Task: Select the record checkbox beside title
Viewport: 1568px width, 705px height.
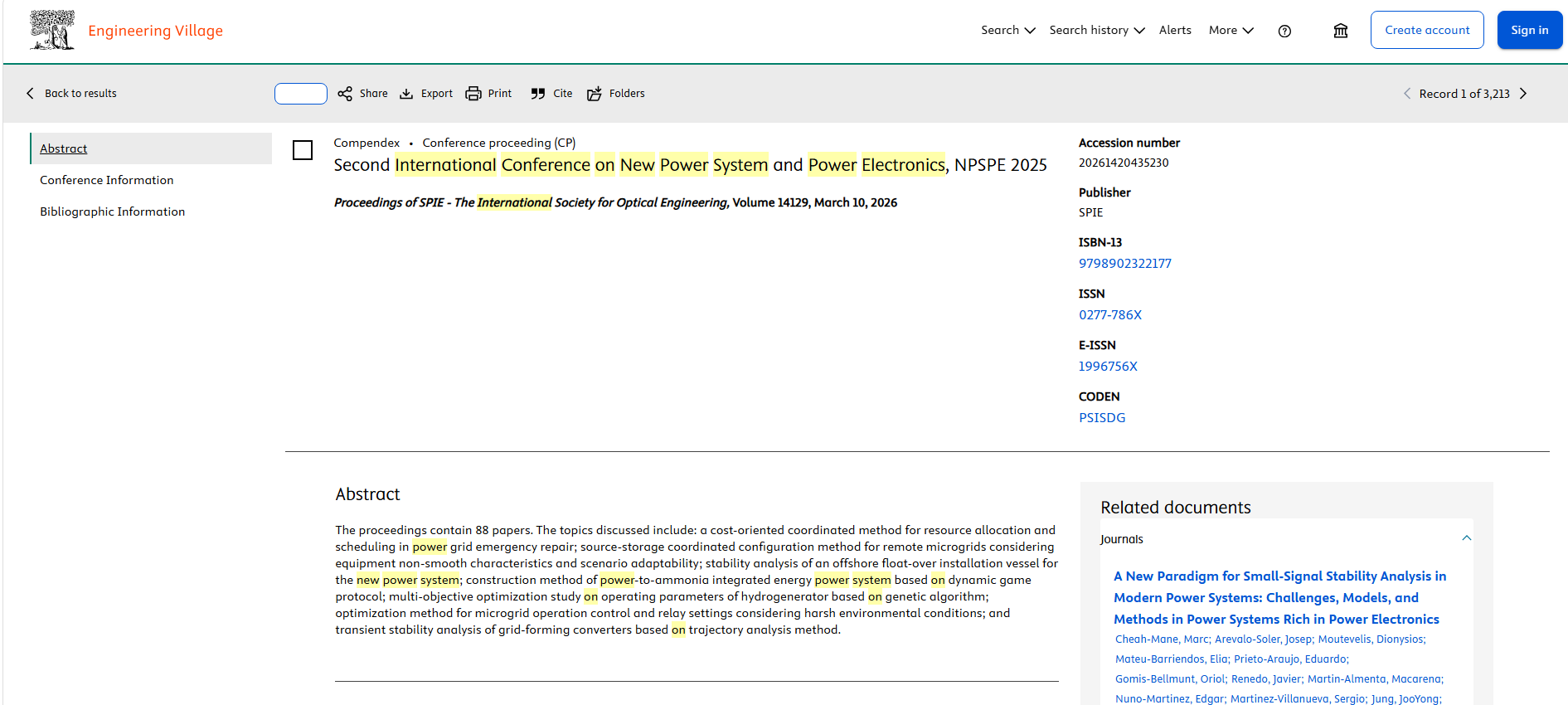Action: (303, 150)
